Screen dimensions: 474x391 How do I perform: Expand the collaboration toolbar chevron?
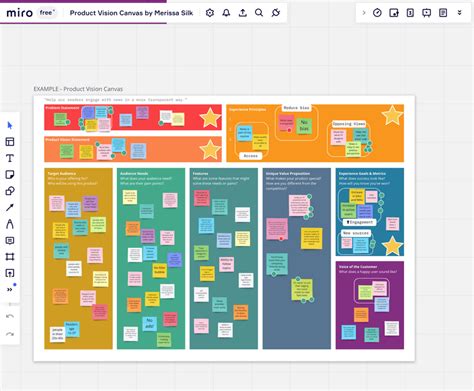pyautogui.click(x=364, y=13)
